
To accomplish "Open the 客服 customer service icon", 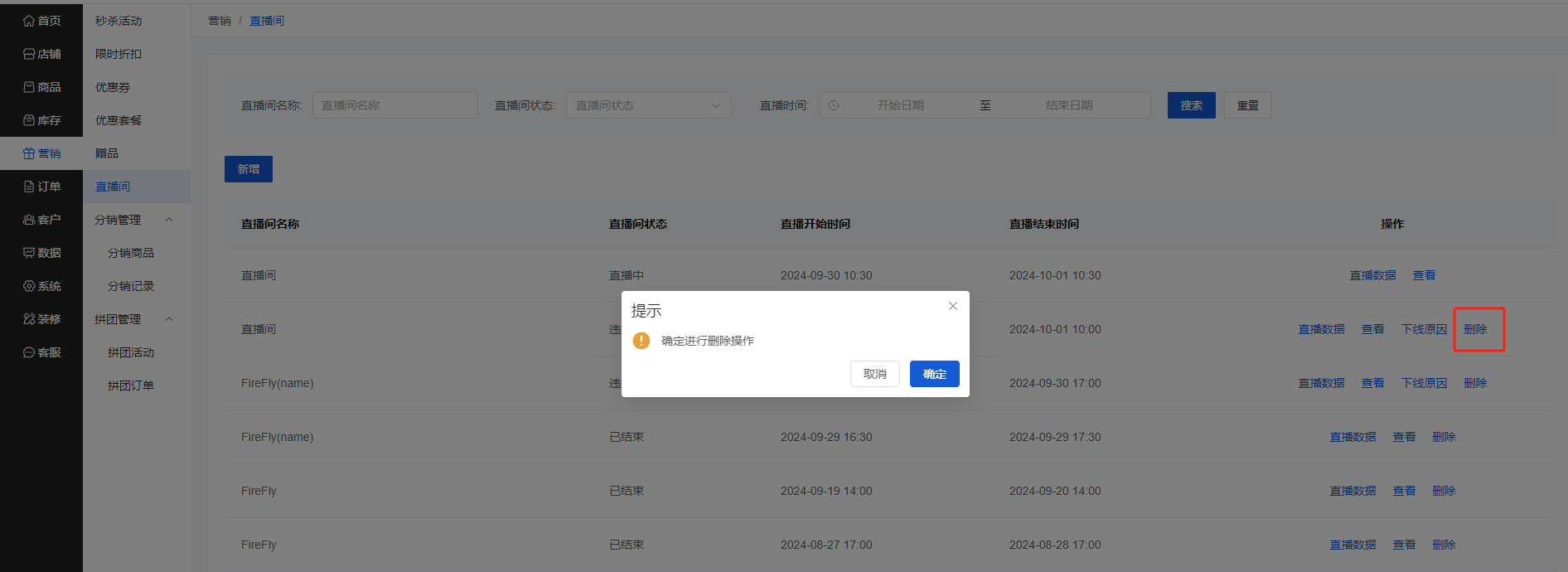I will point(29,352).
